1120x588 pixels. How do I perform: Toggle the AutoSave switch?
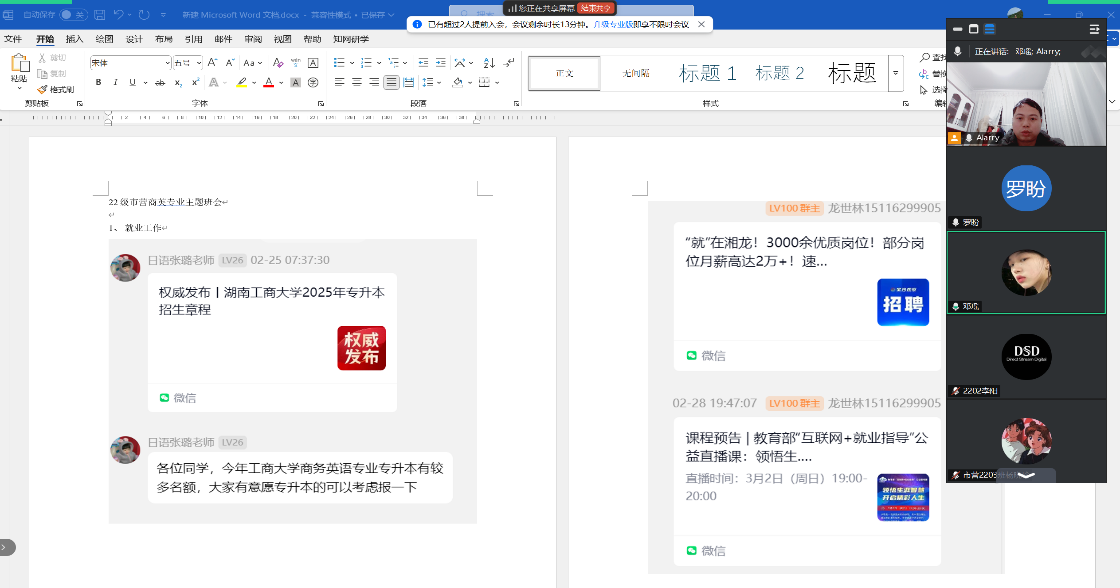pyautogui.click(x=73, y=15)
